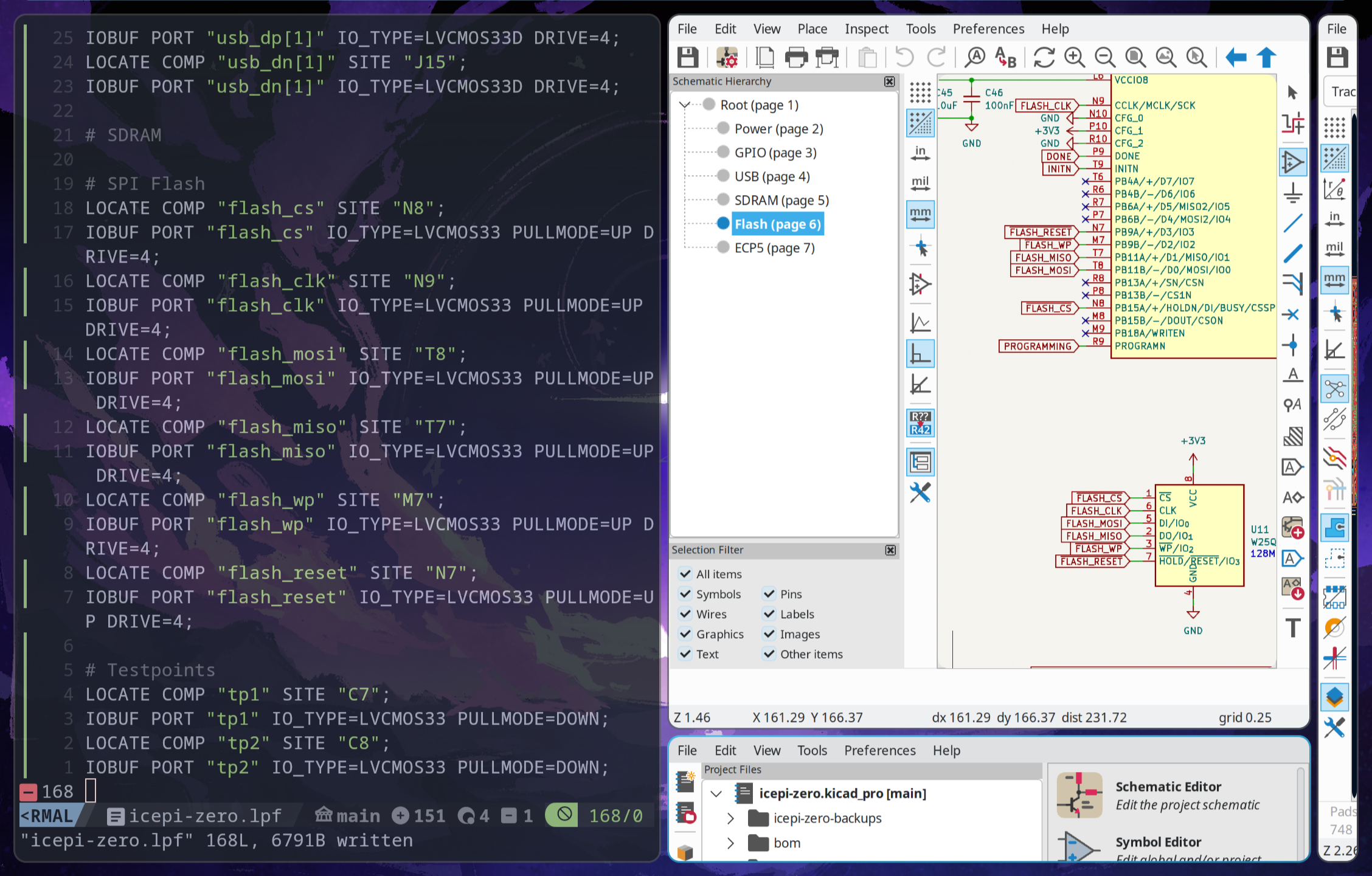1372x876 pixels.
Task: Toggle the 'All items' selection filter checkbox
Action: point(685,573)
